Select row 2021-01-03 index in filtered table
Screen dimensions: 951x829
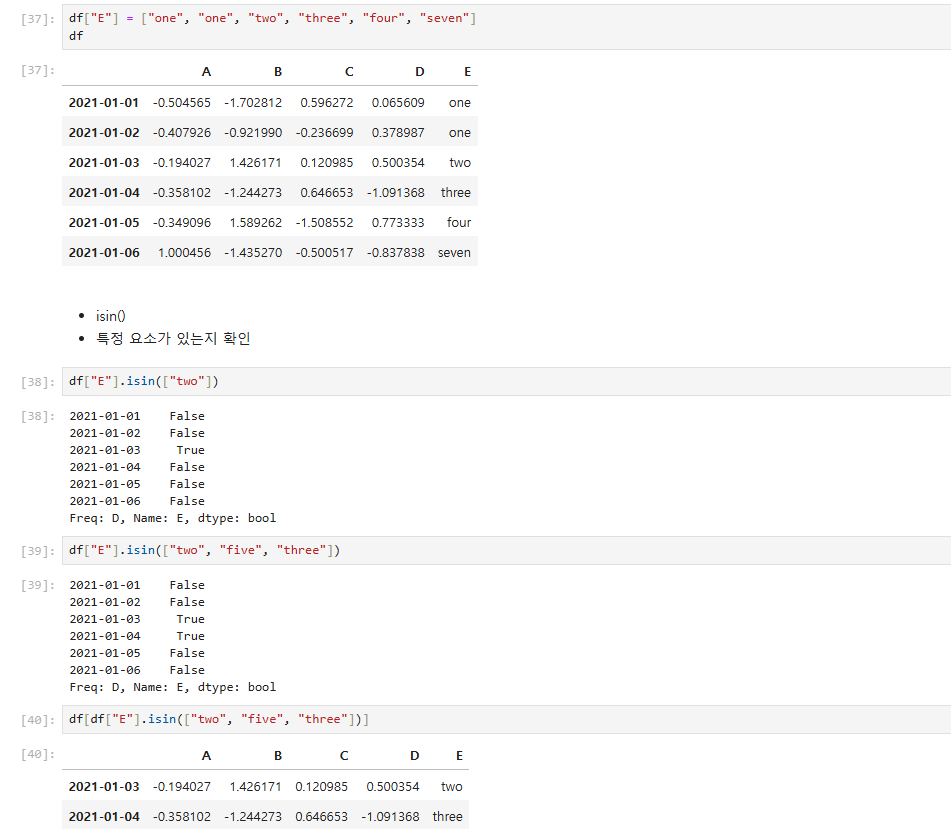[104, 787]
